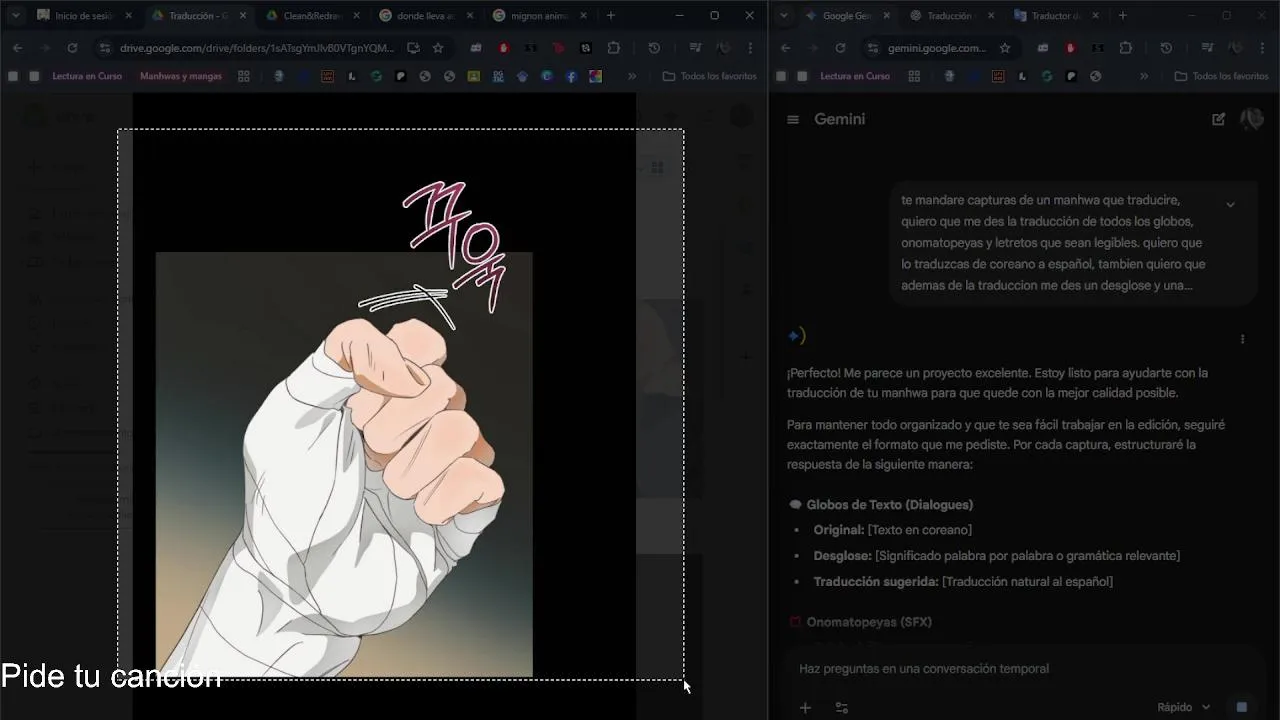Image resolution: width=1280 pixels, height=720 pixels.
Task: Expand the collapsed user prompt in Gemini
Action: pyautogui.click(x=1230, y=204)
